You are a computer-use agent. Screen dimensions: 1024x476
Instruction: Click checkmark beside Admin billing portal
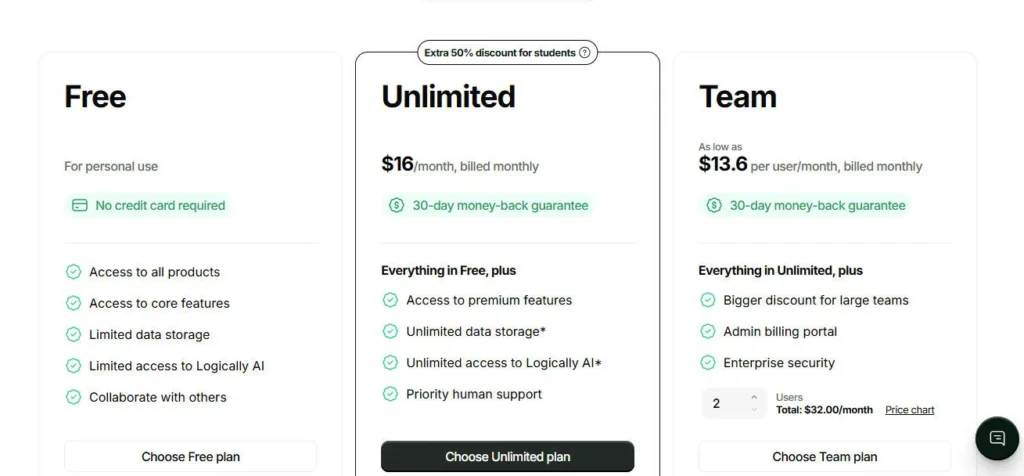tap(708, 331)
